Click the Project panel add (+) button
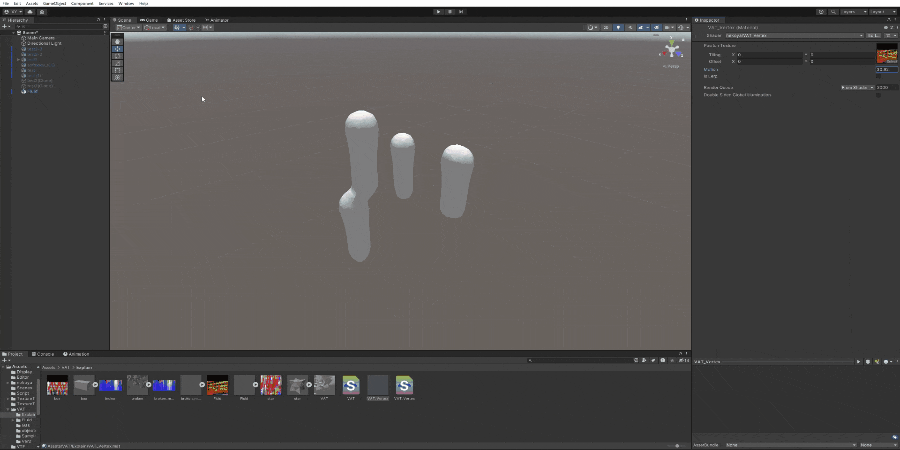 tap(5, 360)
